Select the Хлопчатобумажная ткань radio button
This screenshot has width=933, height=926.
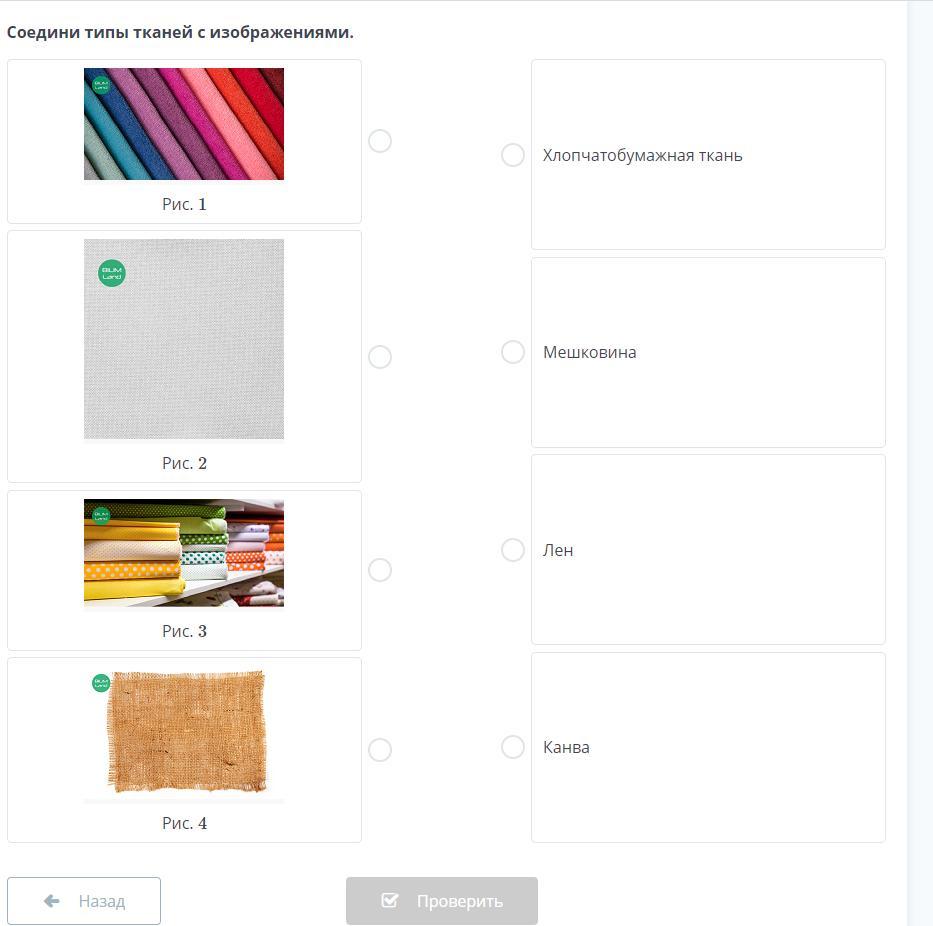(513, 155)
